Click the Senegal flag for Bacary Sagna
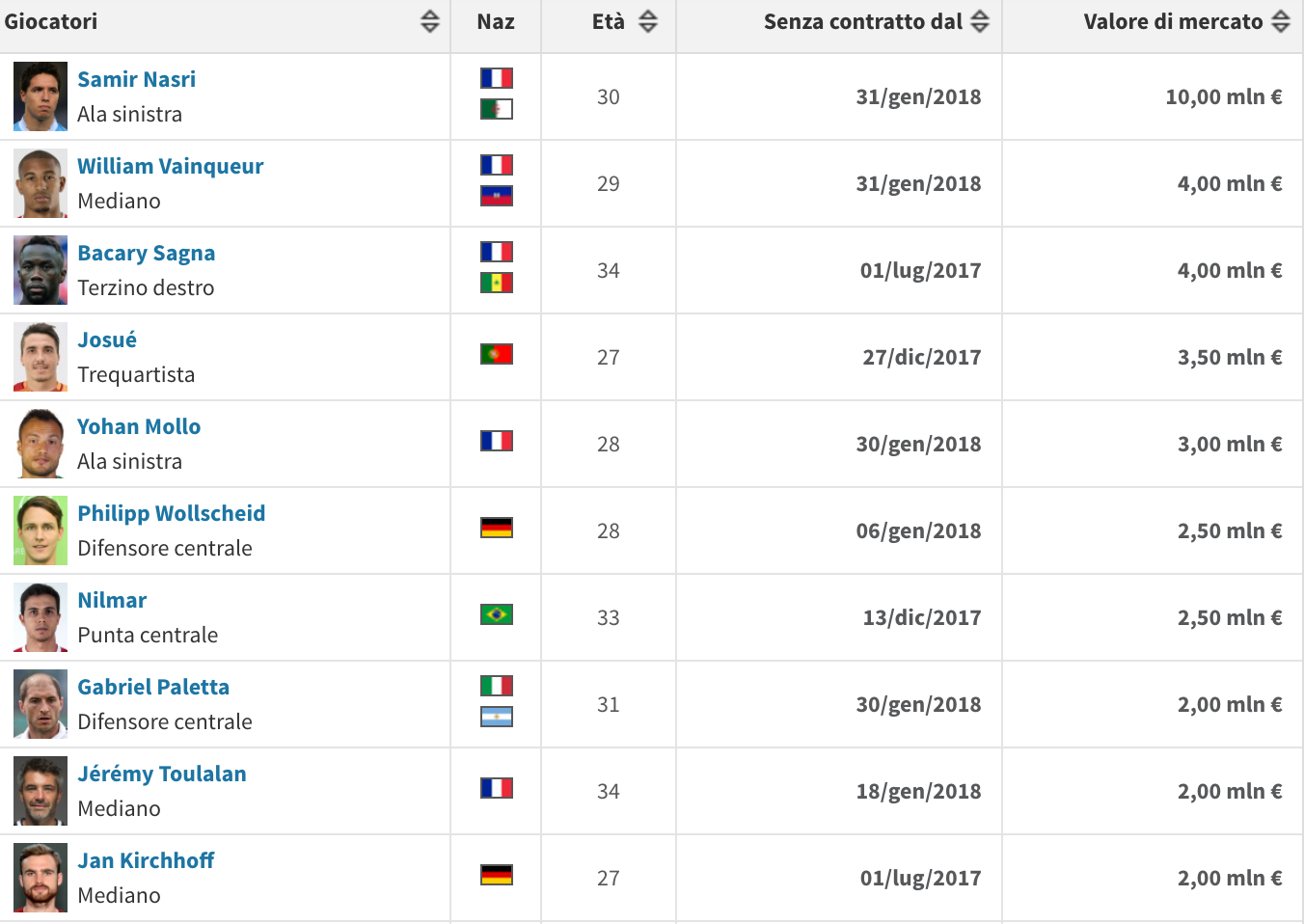Viewport: 1304px width, 924px height. pyautogui.click(x=497, y=283)
